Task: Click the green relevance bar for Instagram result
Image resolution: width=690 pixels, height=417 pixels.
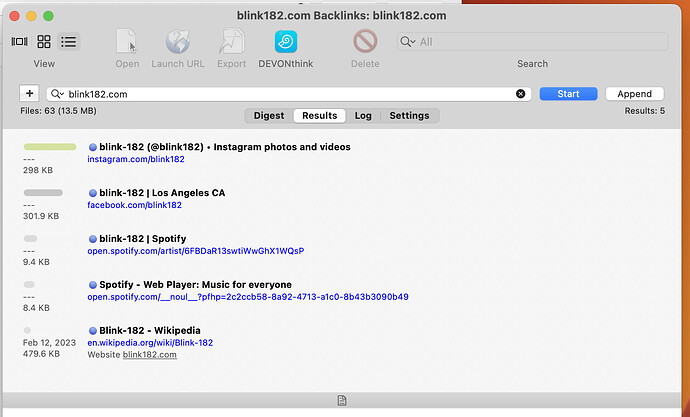Action: [50, 147]
